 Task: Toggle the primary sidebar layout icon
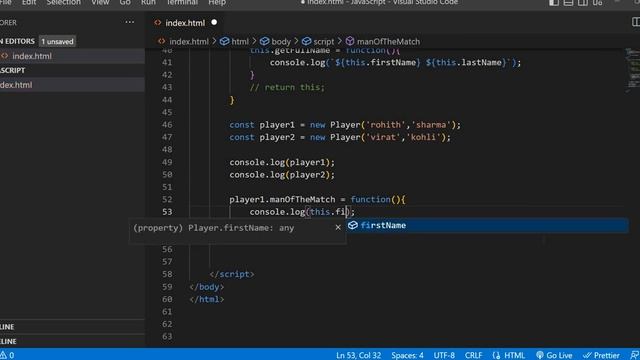[554, 2]
